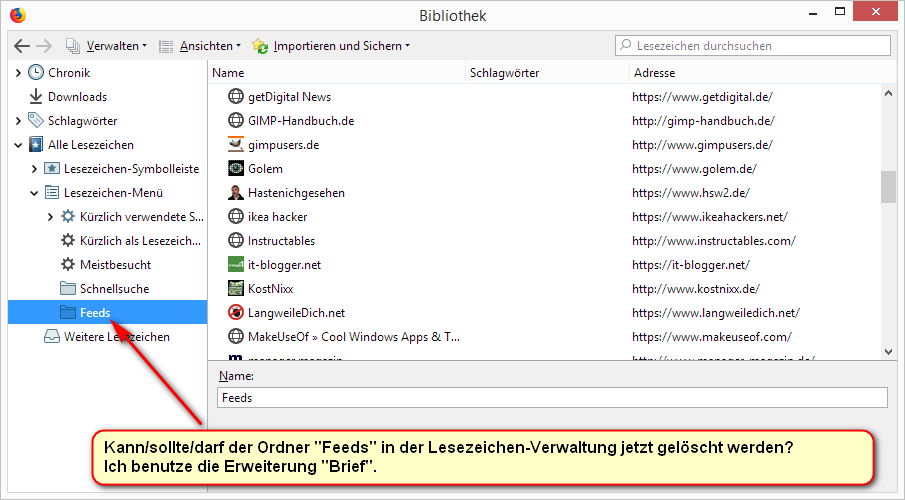The image size is (905, 500).
Task: Click the Meistbesucht gear icon
Action: (x=68, y=264)
